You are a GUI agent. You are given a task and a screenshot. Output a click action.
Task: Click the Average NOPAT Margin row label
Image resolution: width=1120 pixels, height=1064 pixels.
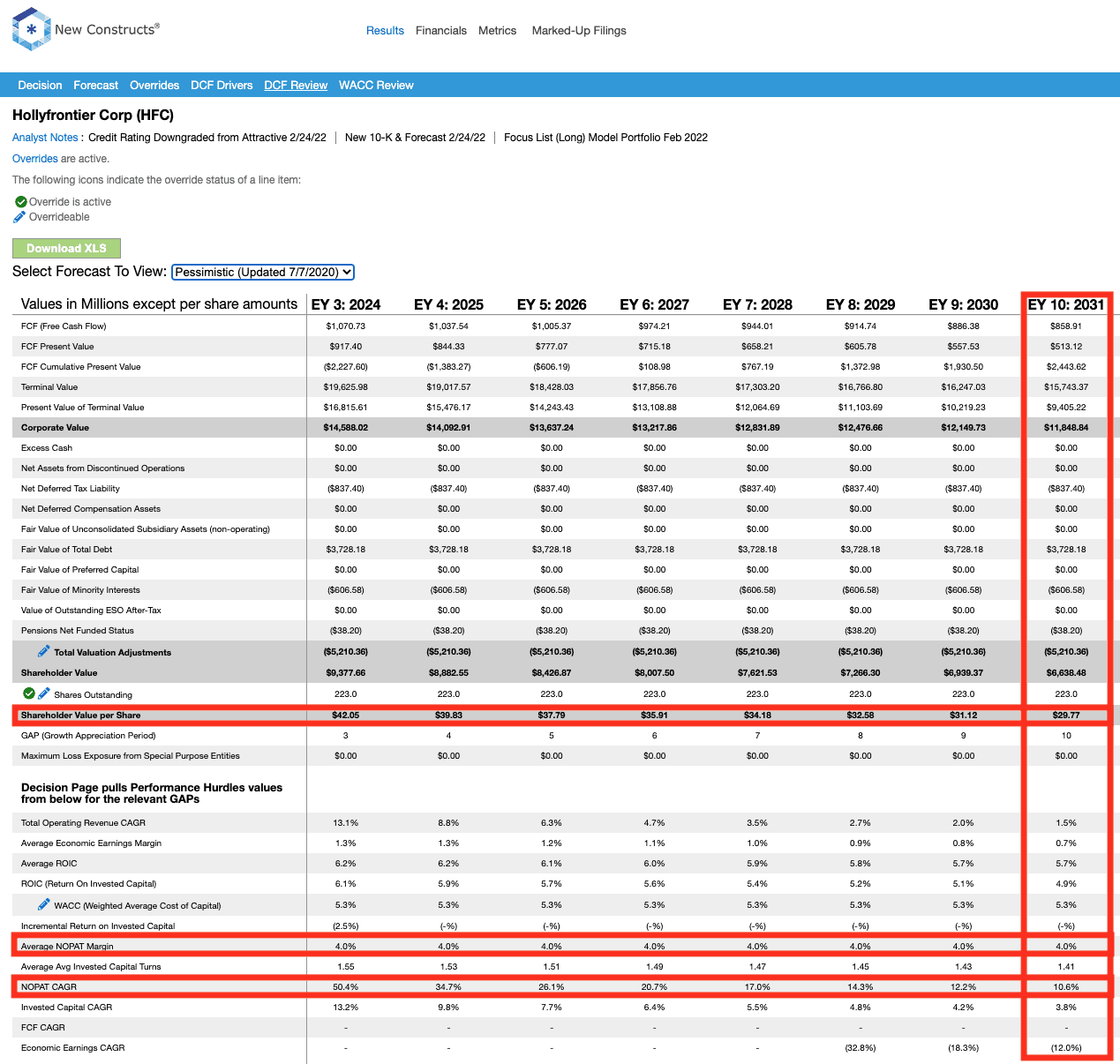pos(67,947)
